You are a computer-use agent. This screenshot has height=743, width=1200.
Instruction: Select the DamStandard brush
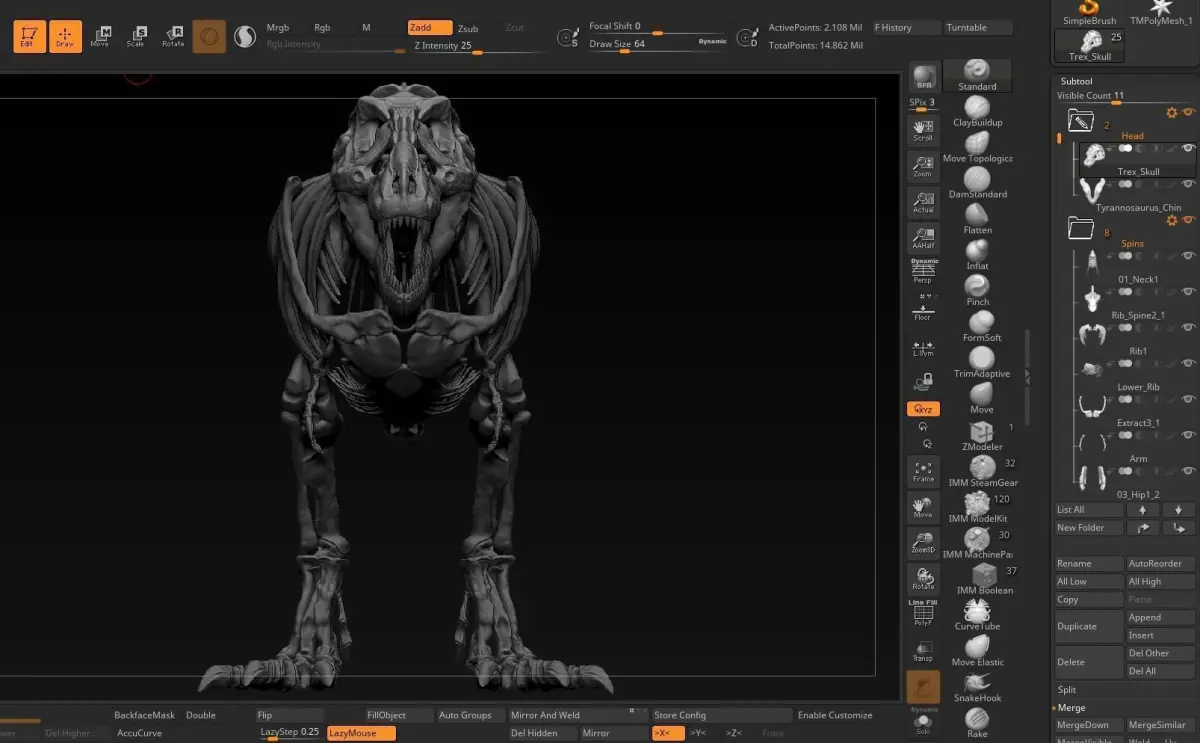[977, 184]
